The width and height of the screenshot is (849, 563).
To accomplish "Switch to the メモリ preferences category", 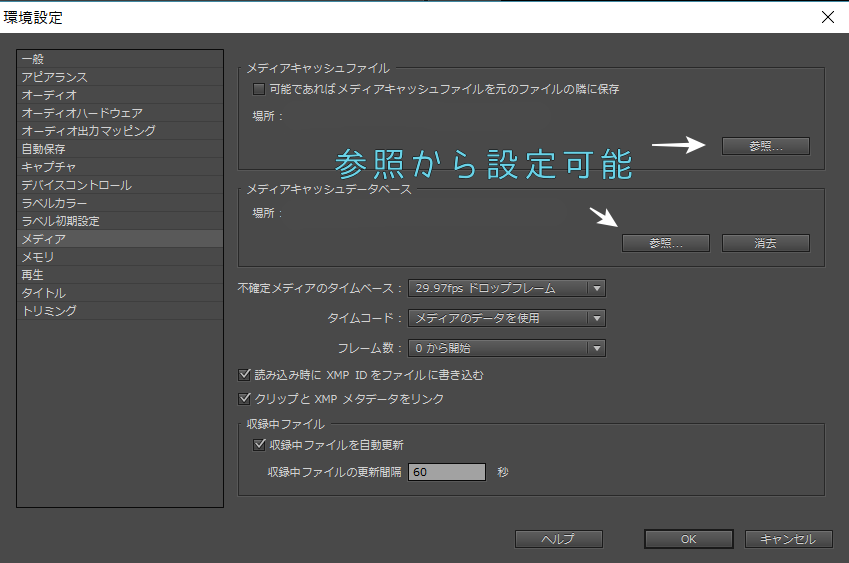I will pyautogui.click(x=38, y=257).
